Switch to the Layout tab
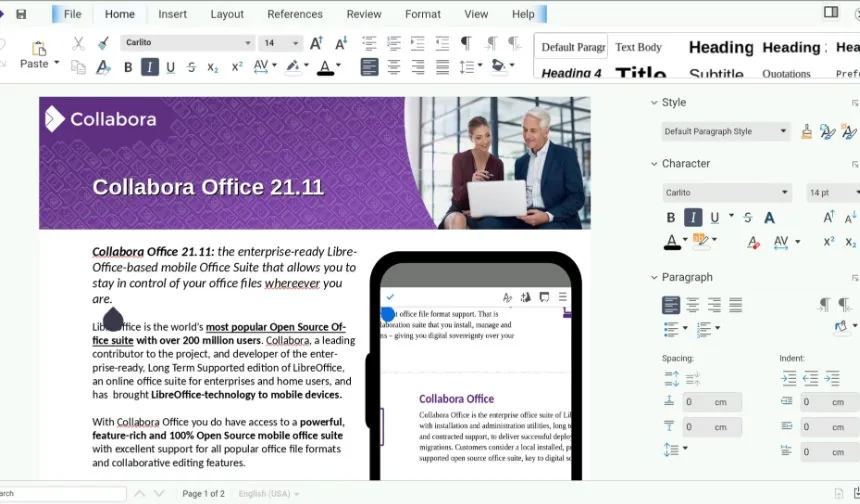 click(x=227, y=14)
